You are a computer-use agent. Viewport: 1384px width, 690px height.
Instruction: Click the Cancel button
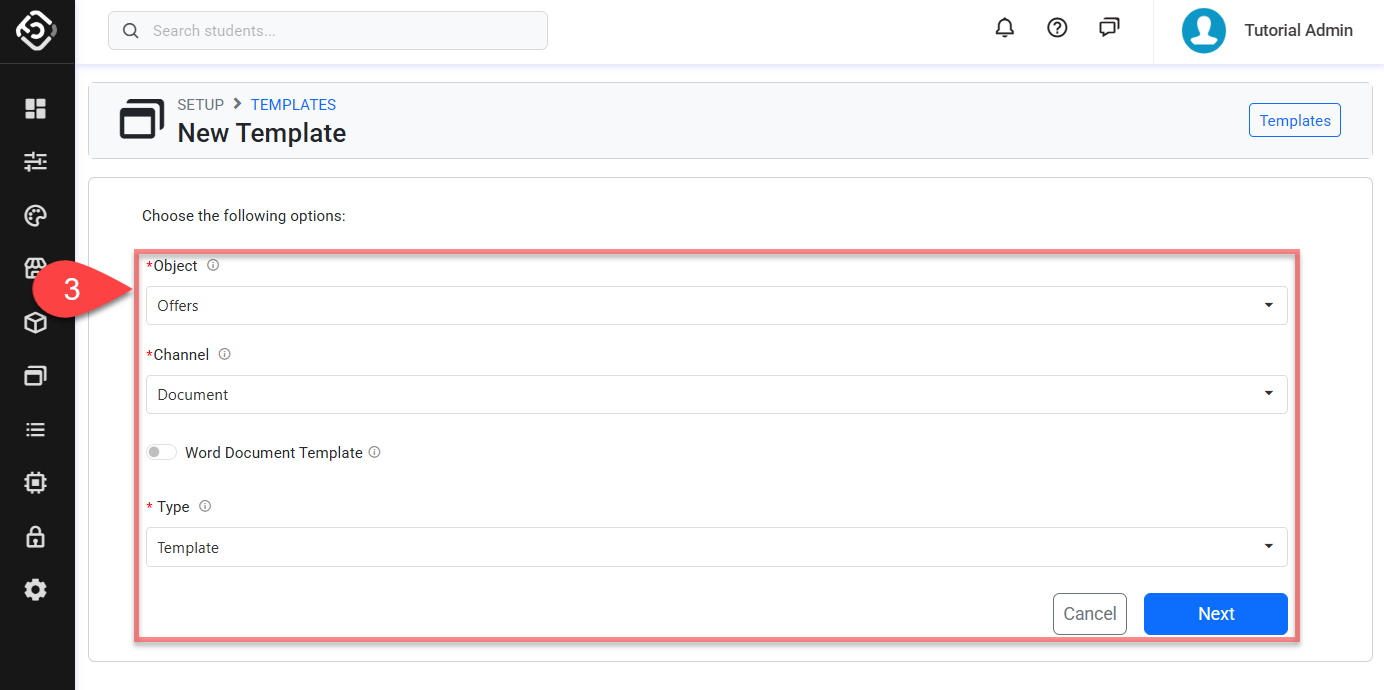pyautogui.click(x=1090, y=614)
